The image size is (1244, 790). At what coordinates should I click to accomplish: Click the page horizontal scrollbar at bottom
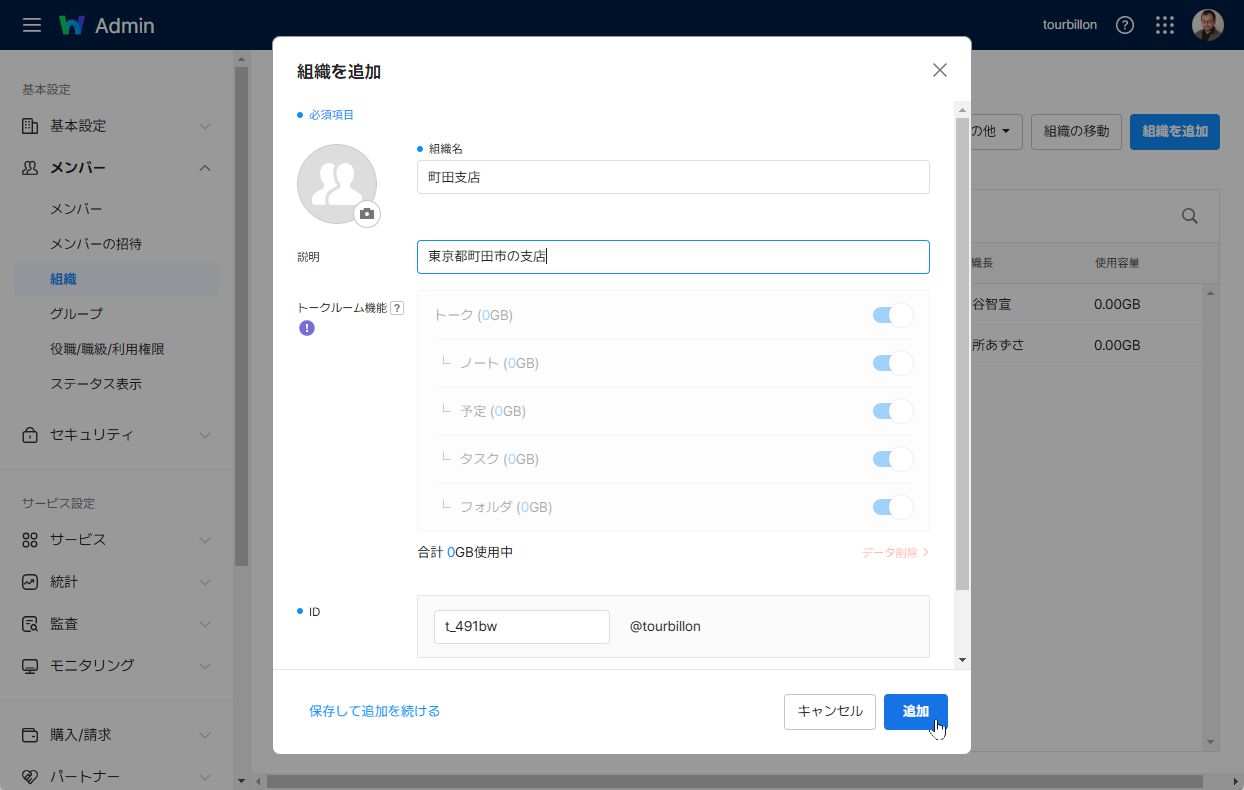click(735, 781)
